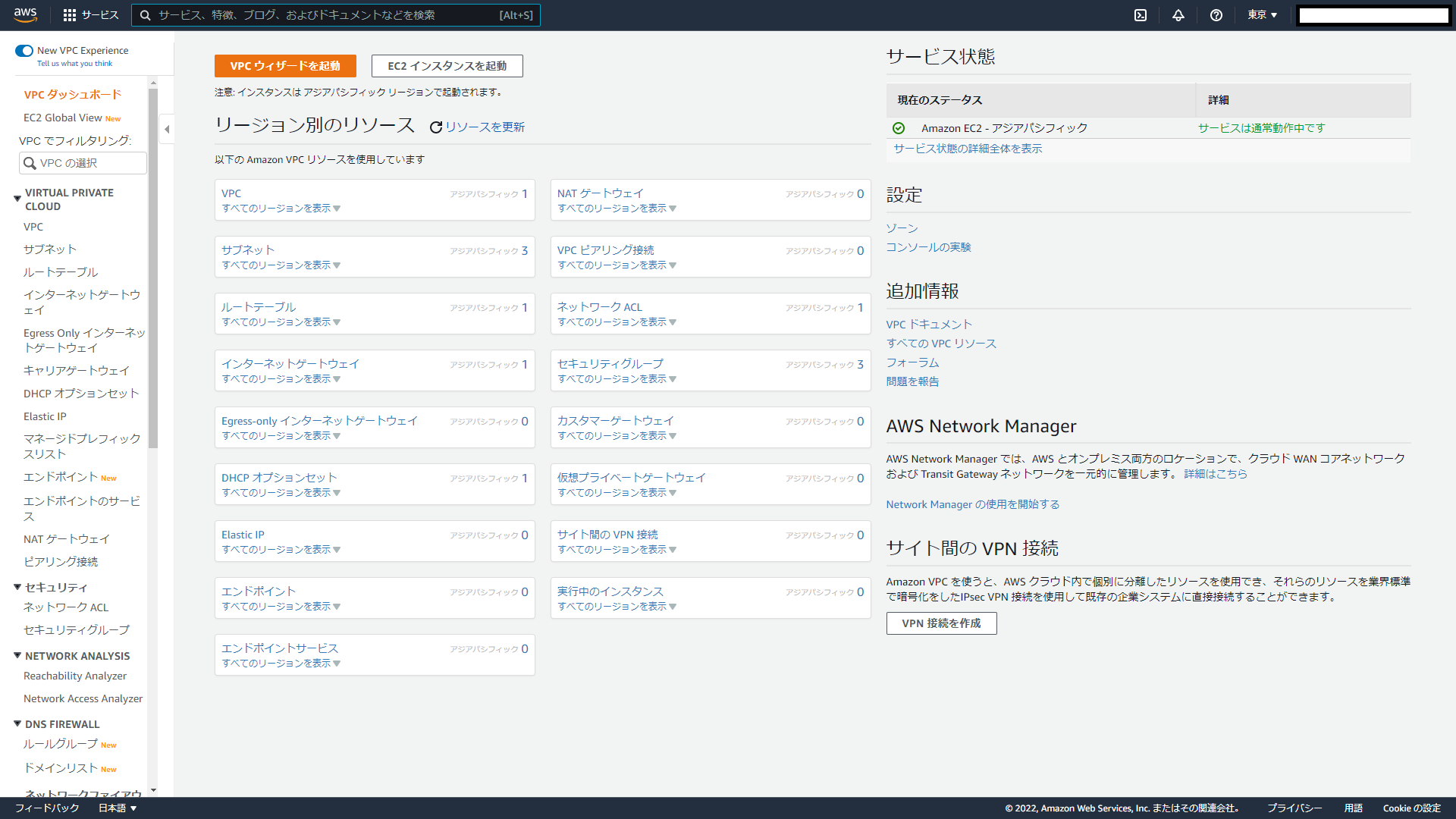Collapse the VIRTUAL PRIVATE CLOUD section
This screenshot has height=819, width=1456.
point(17,199)
